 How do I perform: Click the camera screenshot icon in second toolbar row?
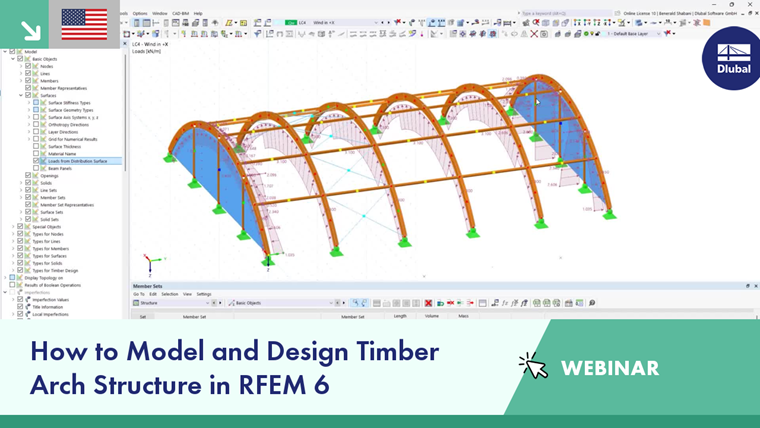pos(544,33)
